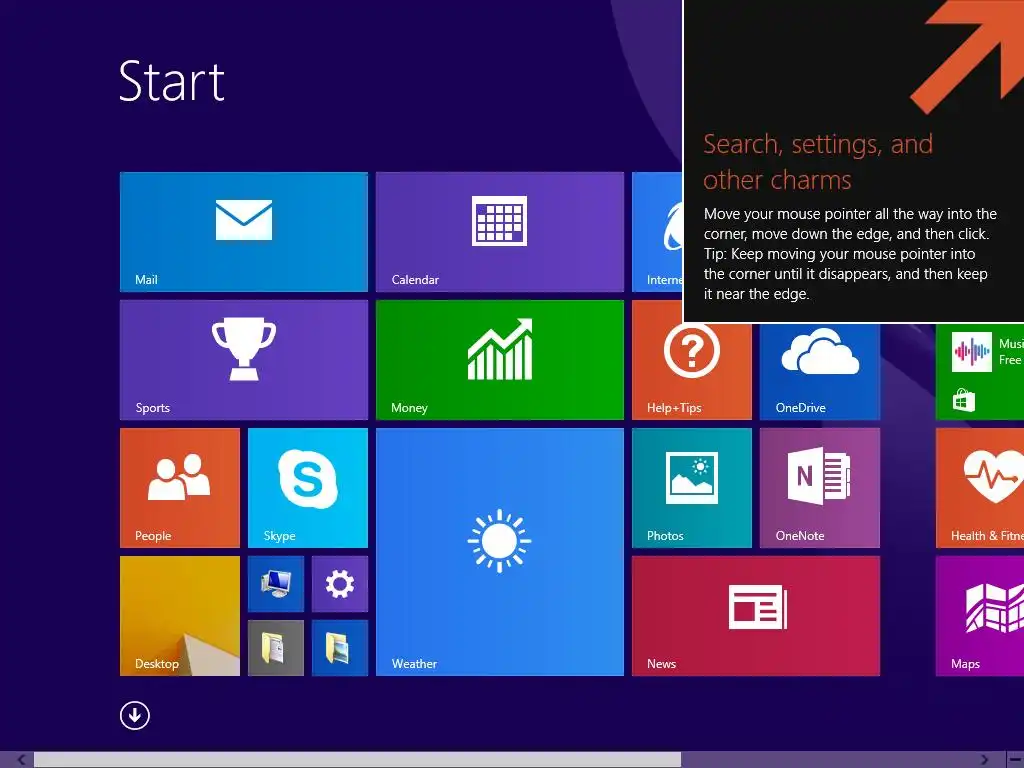Open the Maps tile
The width and height of the screenshot is (1024, 768).
(980, 616)
